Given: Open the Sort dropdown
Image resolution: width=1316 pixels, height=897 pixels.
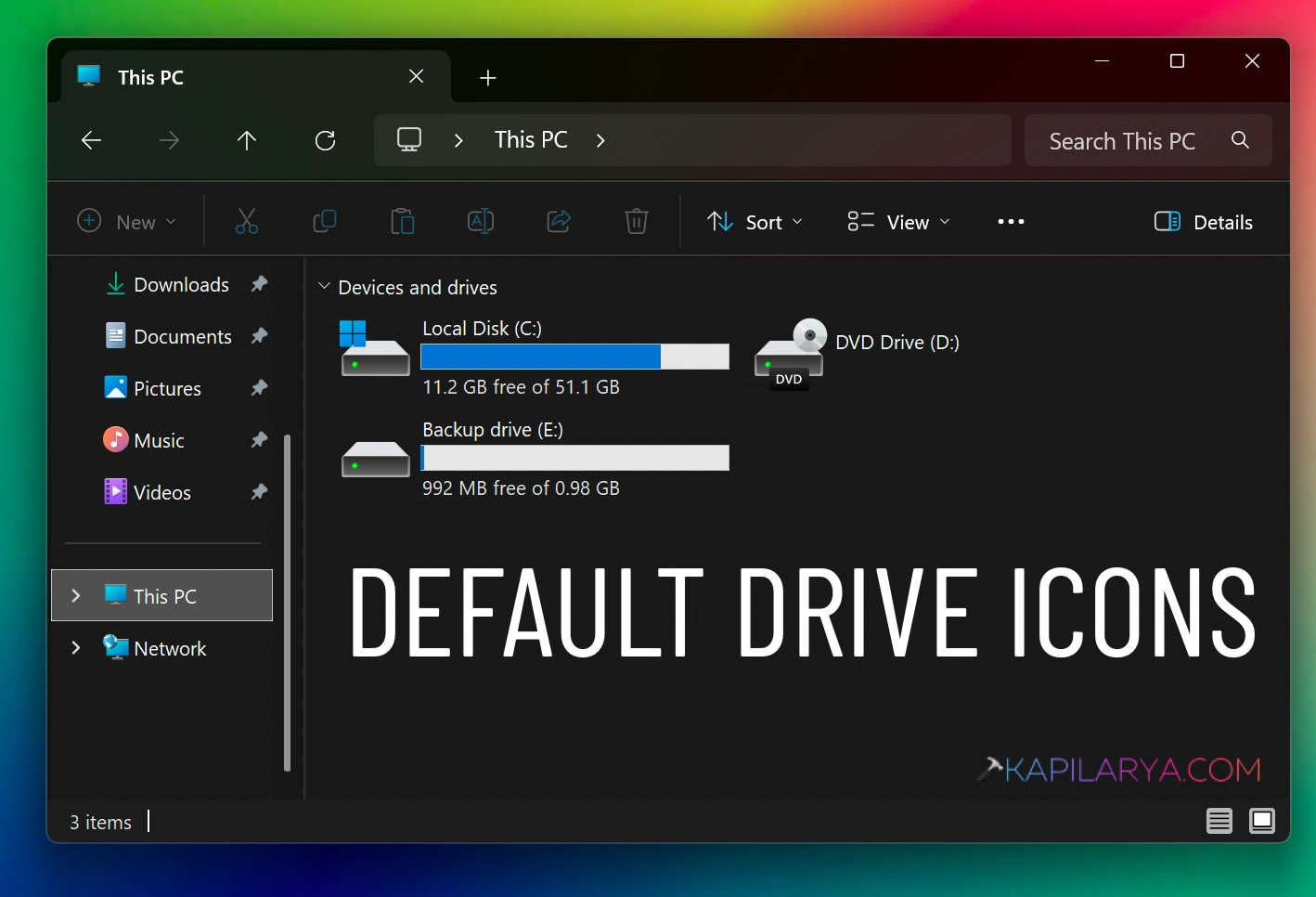Looking at the screenshot, I should pos(755,222).
